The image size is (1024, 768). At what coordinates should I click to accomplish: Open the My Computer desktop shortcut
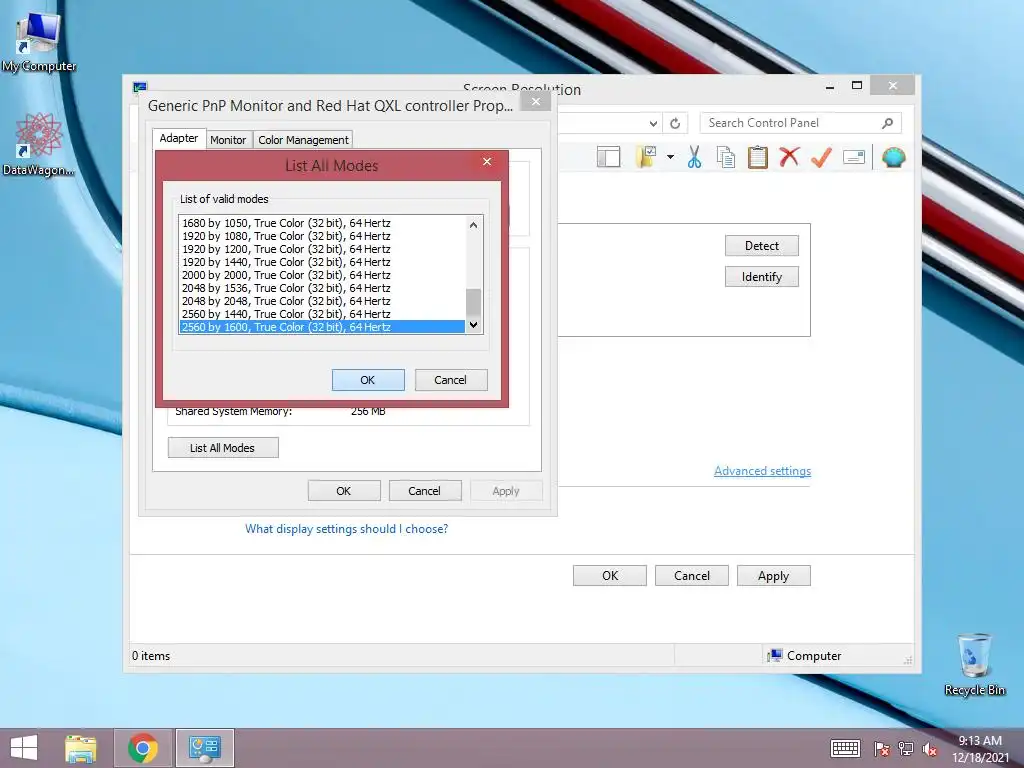pyautogui.click(x=39, y=42)
